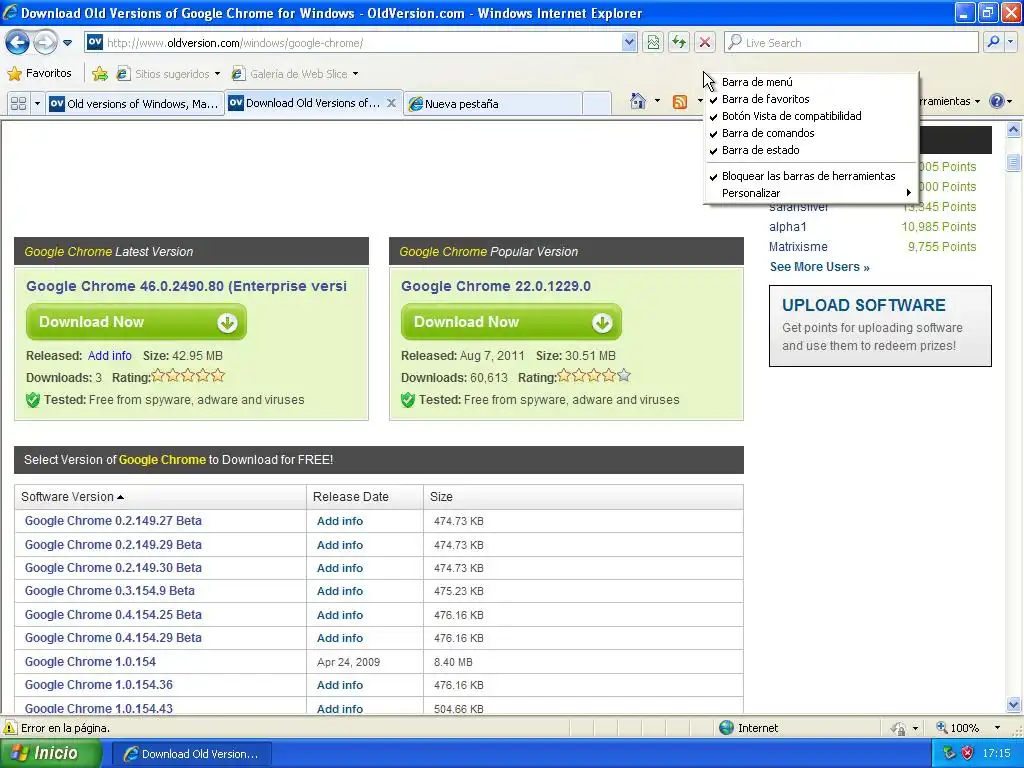Image resolution: width=1024 pixels, height=768 pixels.
Task: Open user alpha1 profile link
Action: click(788, 227)
